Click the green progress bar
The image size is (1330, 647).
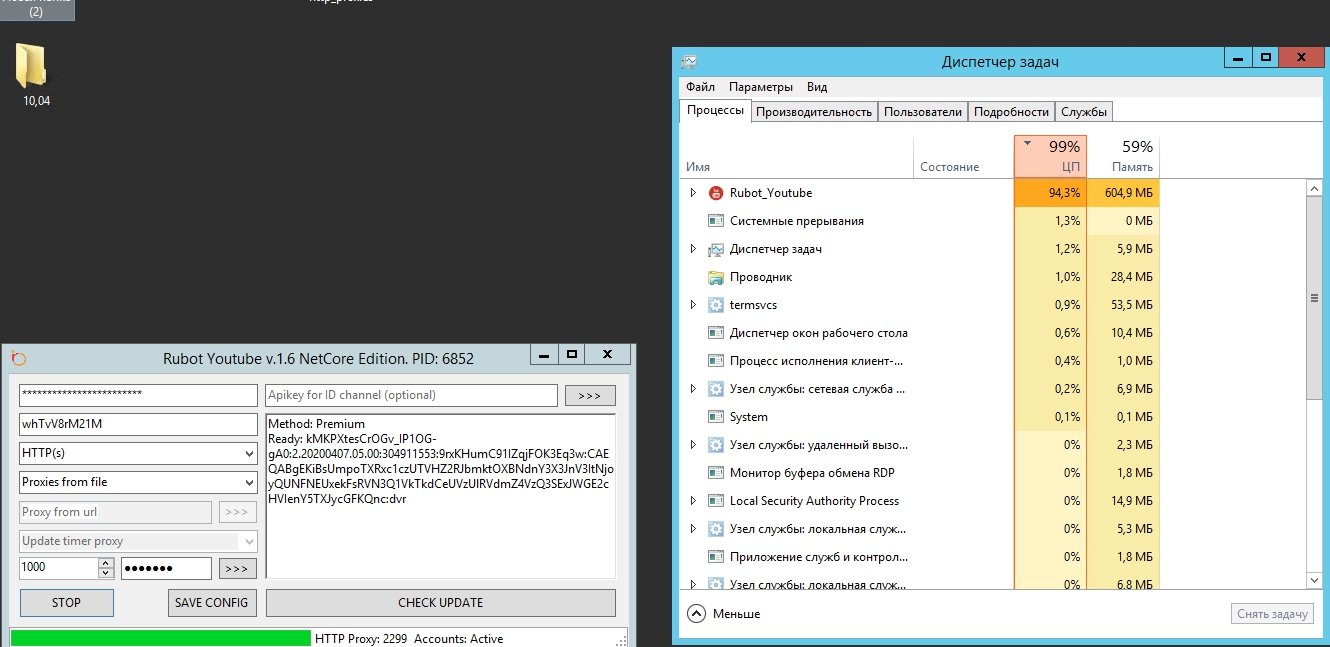click(x=160, y=638)
